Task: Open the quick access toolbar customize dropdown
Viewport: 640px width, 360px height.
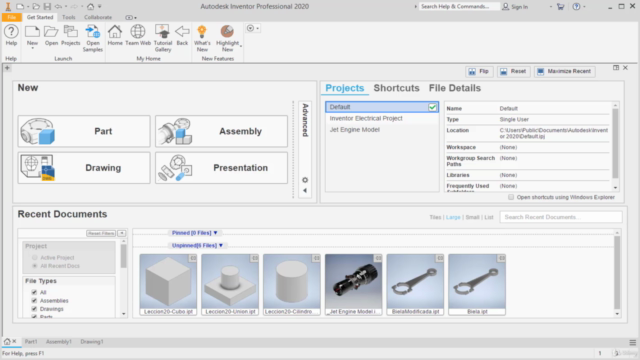Action: point(100,7)
